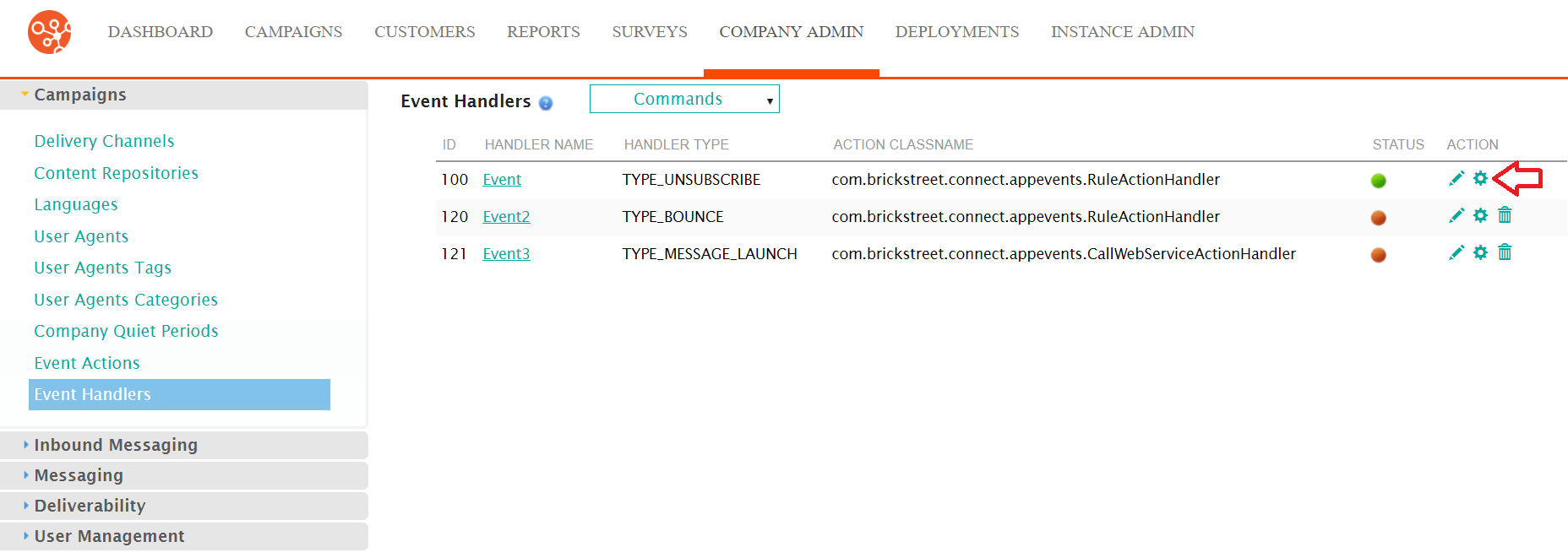Open the Customers tab
The width and height of the screenshot is (1568, 558).
click(425, 32)
